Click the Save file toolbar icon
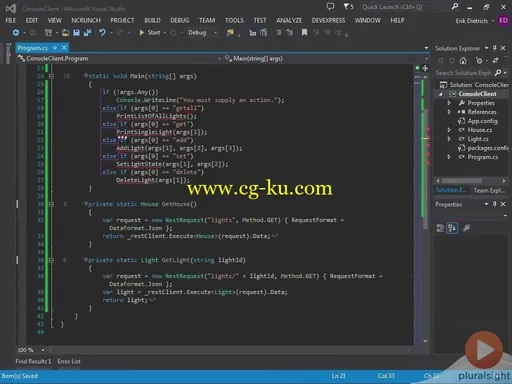512x384 pixels. point(76,33)
